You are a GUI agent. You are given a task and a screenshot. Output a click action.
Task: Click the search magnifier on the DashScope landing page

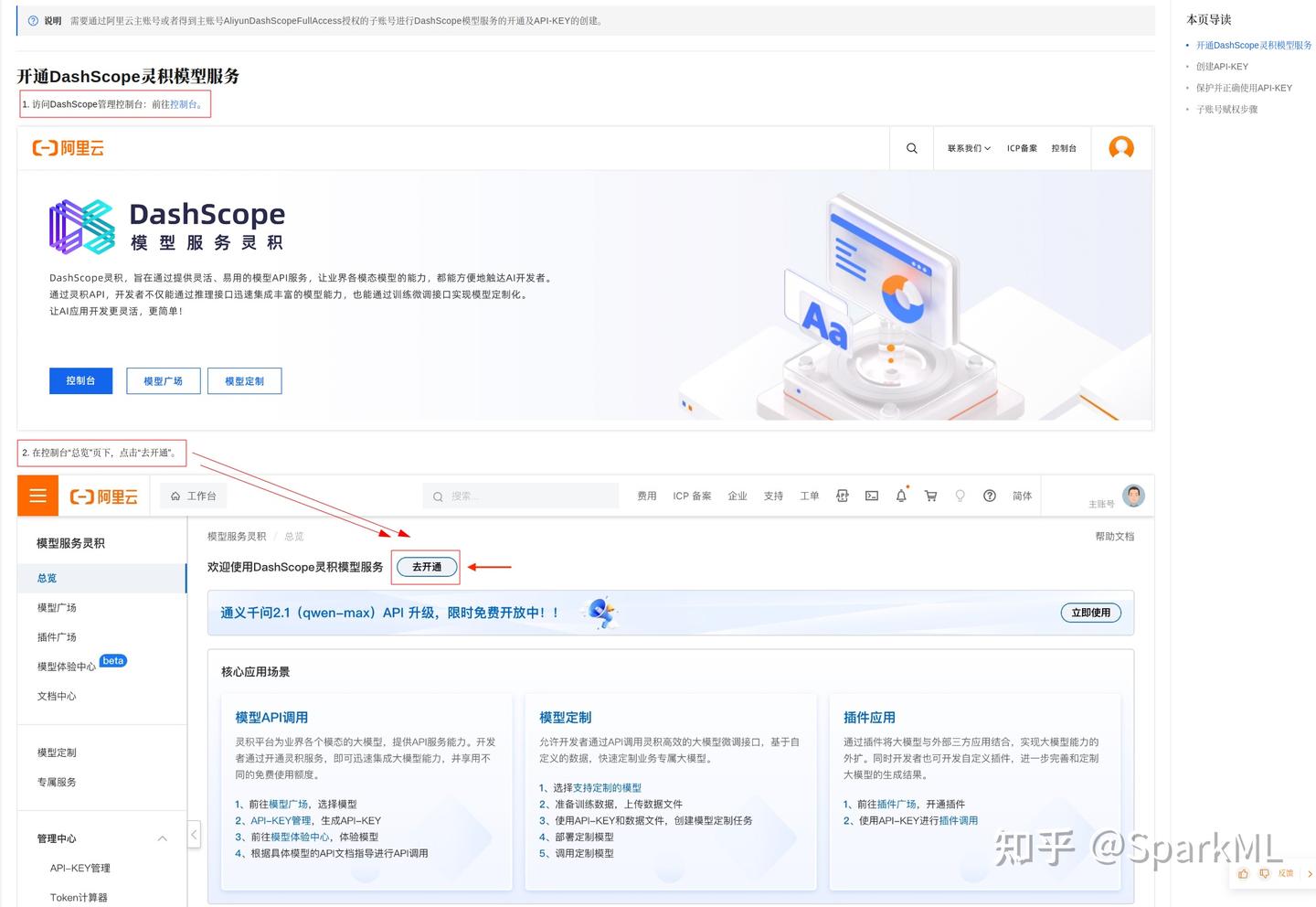(910, 147)
